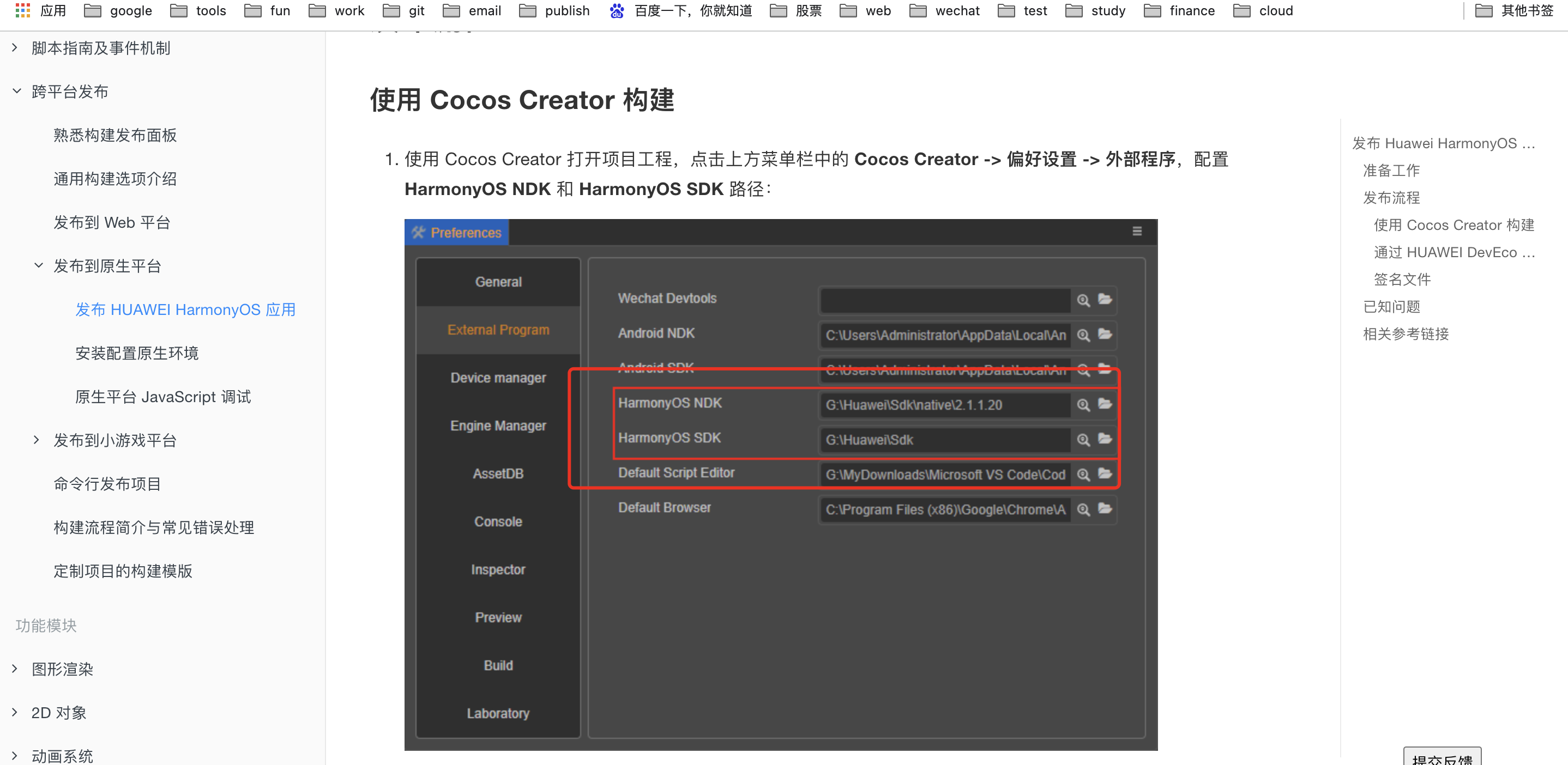
Task: Select External Program tab in Preferences
Action: (497, 330)
